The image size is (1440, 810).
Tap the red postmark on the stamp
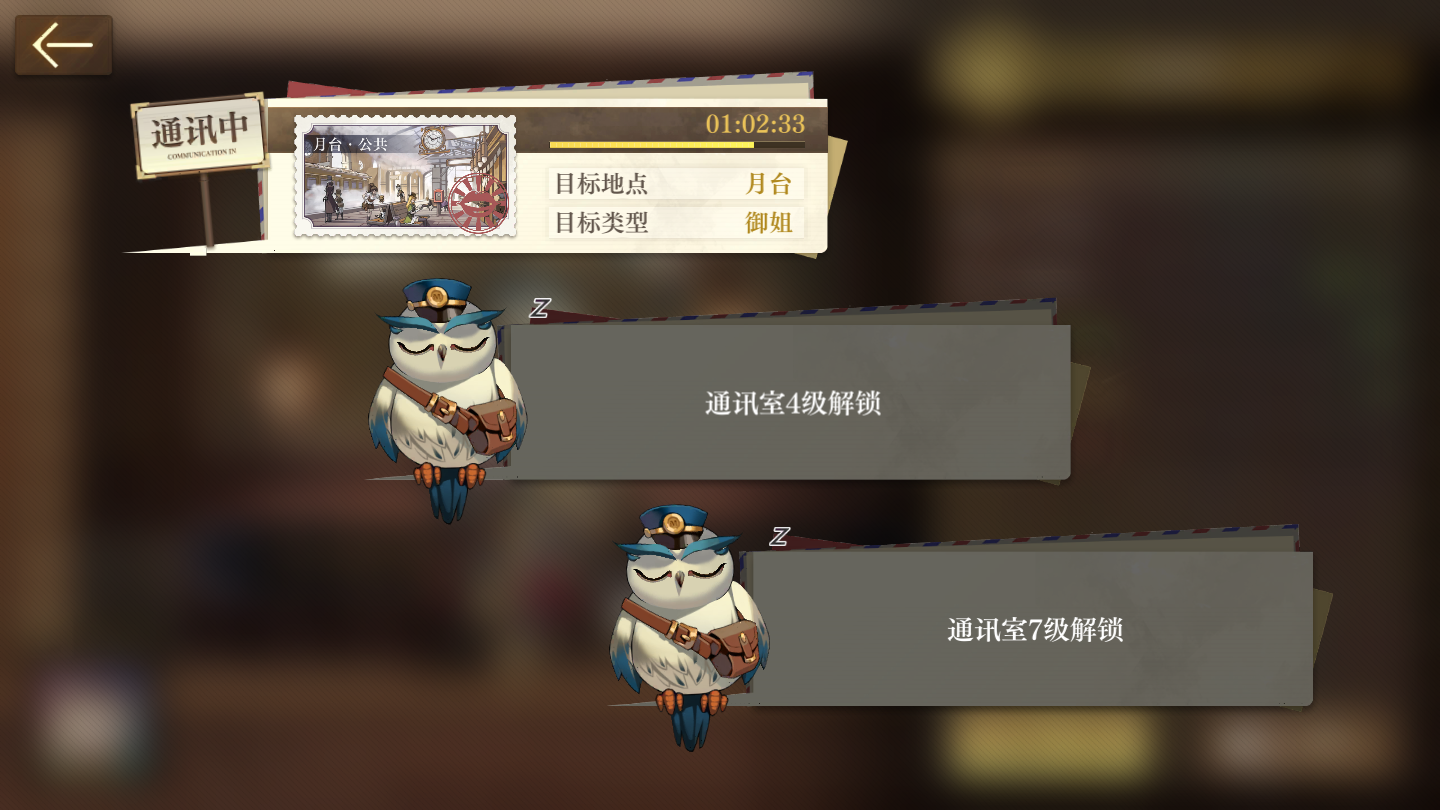pyautogui.click(x=478, y=203)
